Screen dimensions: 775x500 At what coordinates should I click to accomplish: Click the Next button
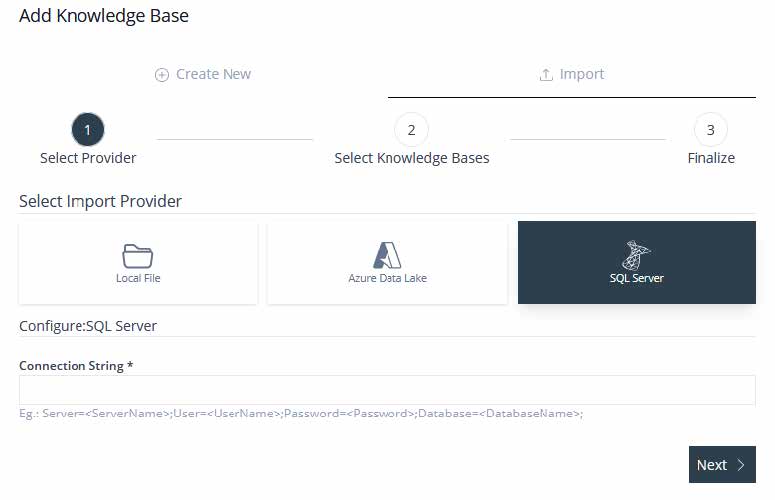pyautogui.click(x=722, y=464)
